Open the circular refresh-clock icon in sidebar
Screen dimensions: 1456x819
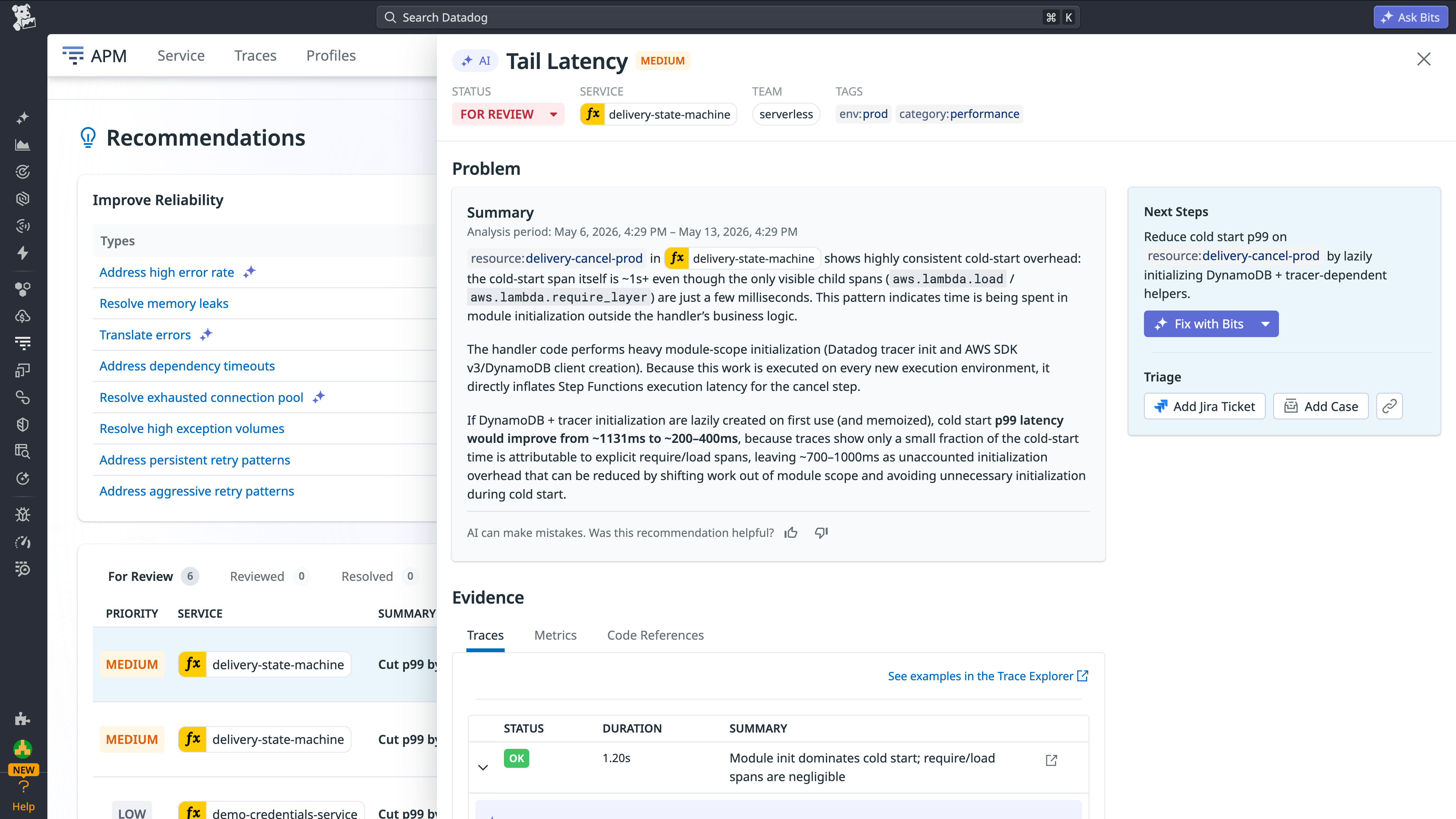23,478
